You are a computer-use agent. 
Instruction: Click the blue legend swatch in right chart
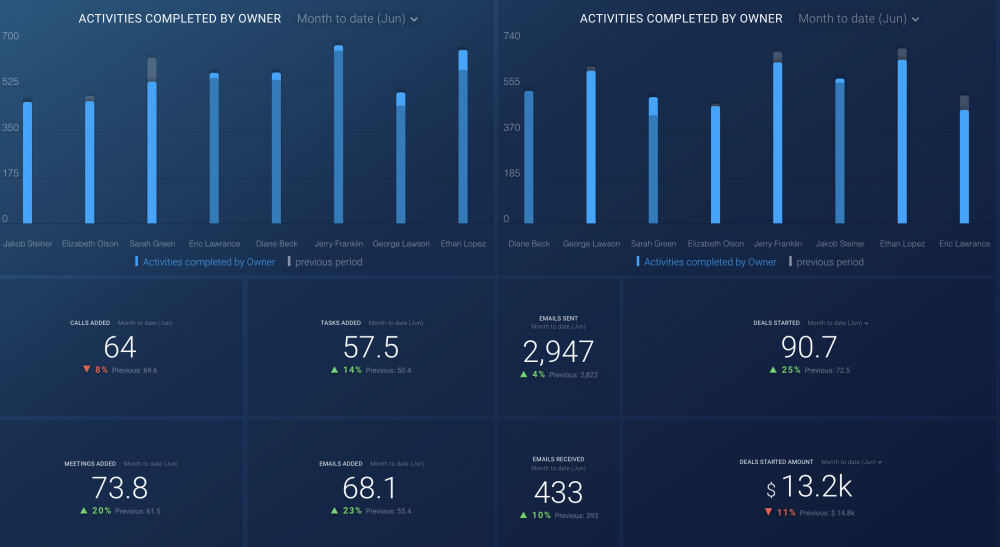(638, 262)
